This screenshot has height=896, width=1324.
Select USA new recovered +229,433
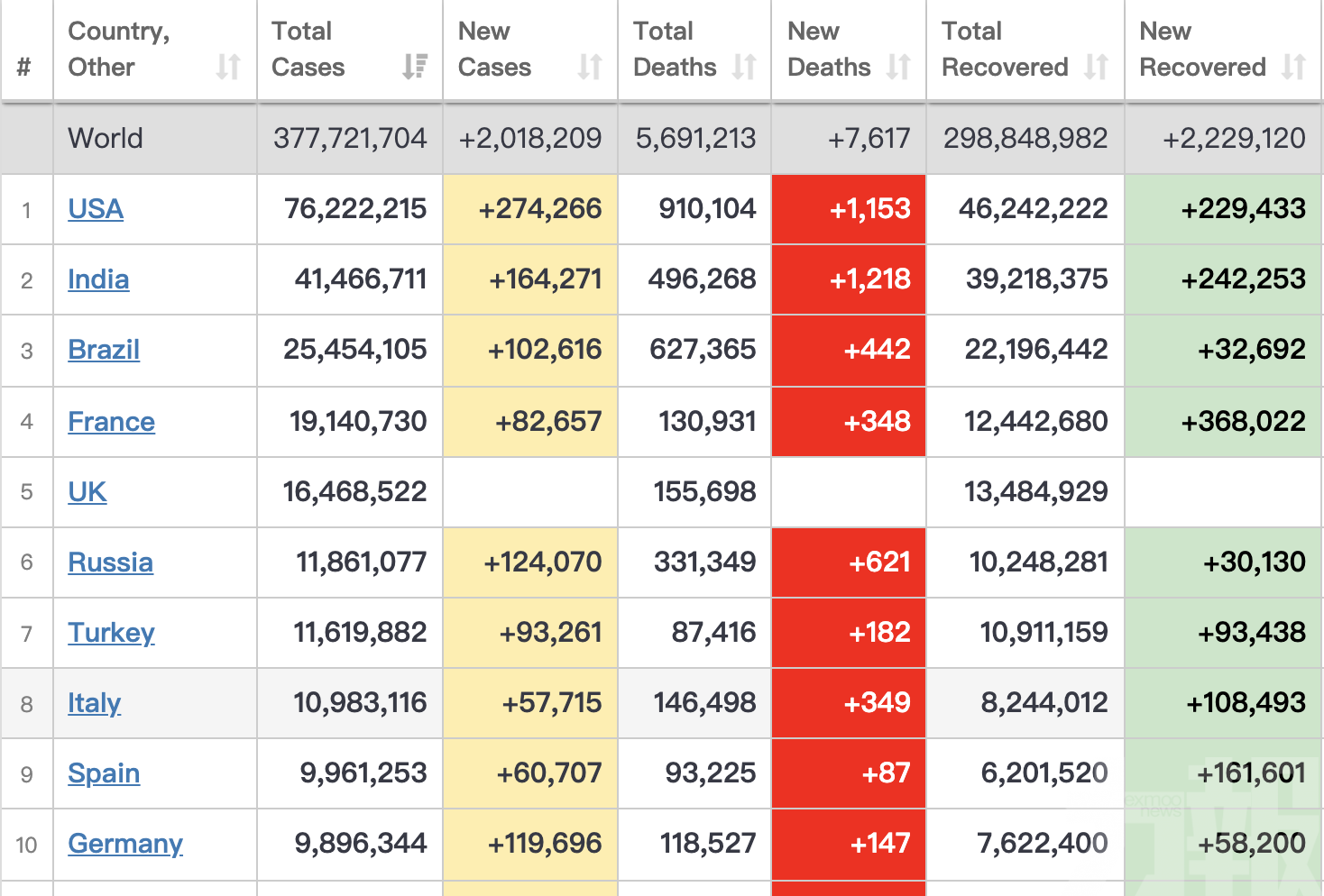coord(1244,209)
